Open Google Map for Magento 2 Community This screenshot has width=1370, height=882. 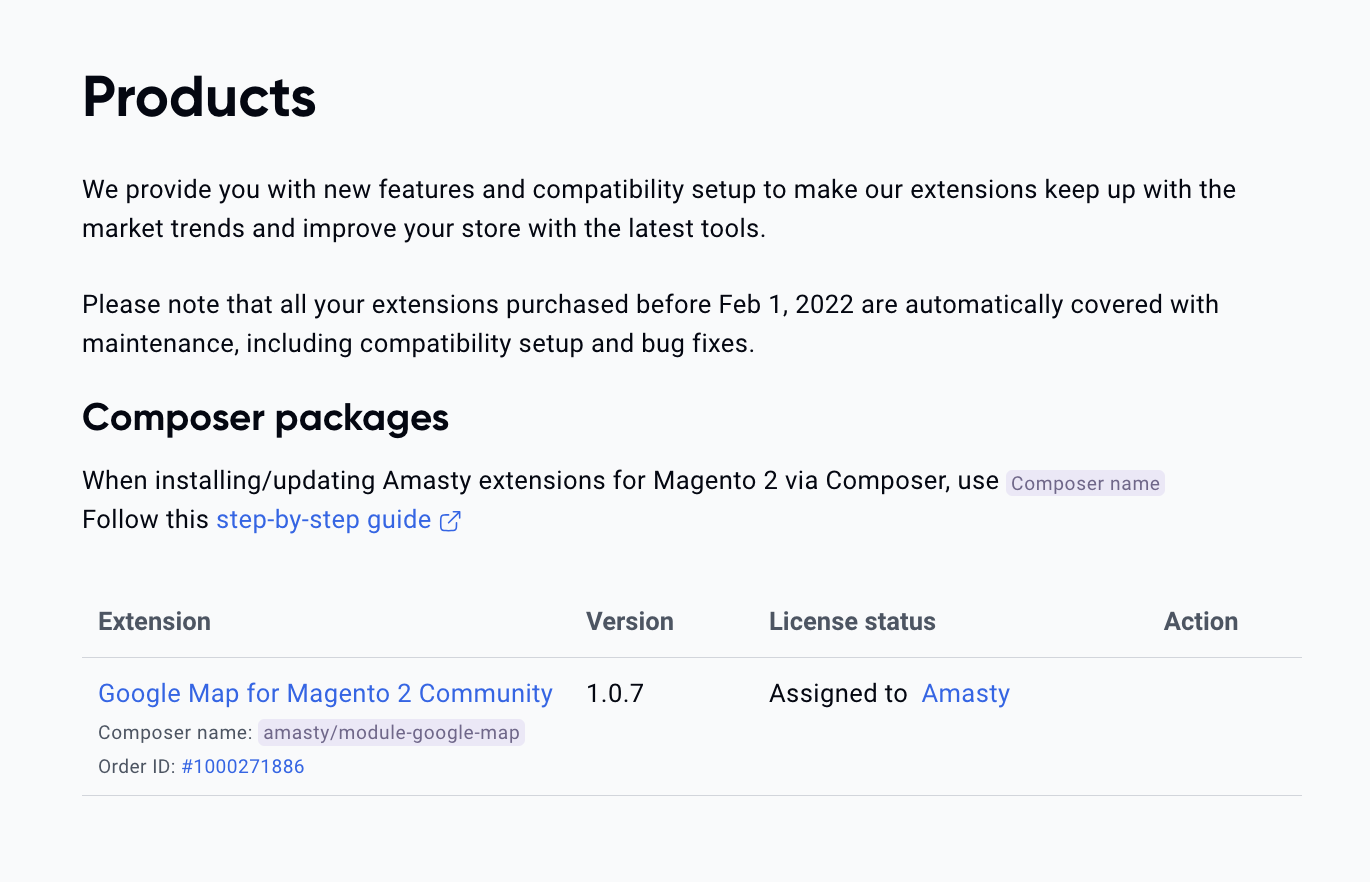click(325, 693)
